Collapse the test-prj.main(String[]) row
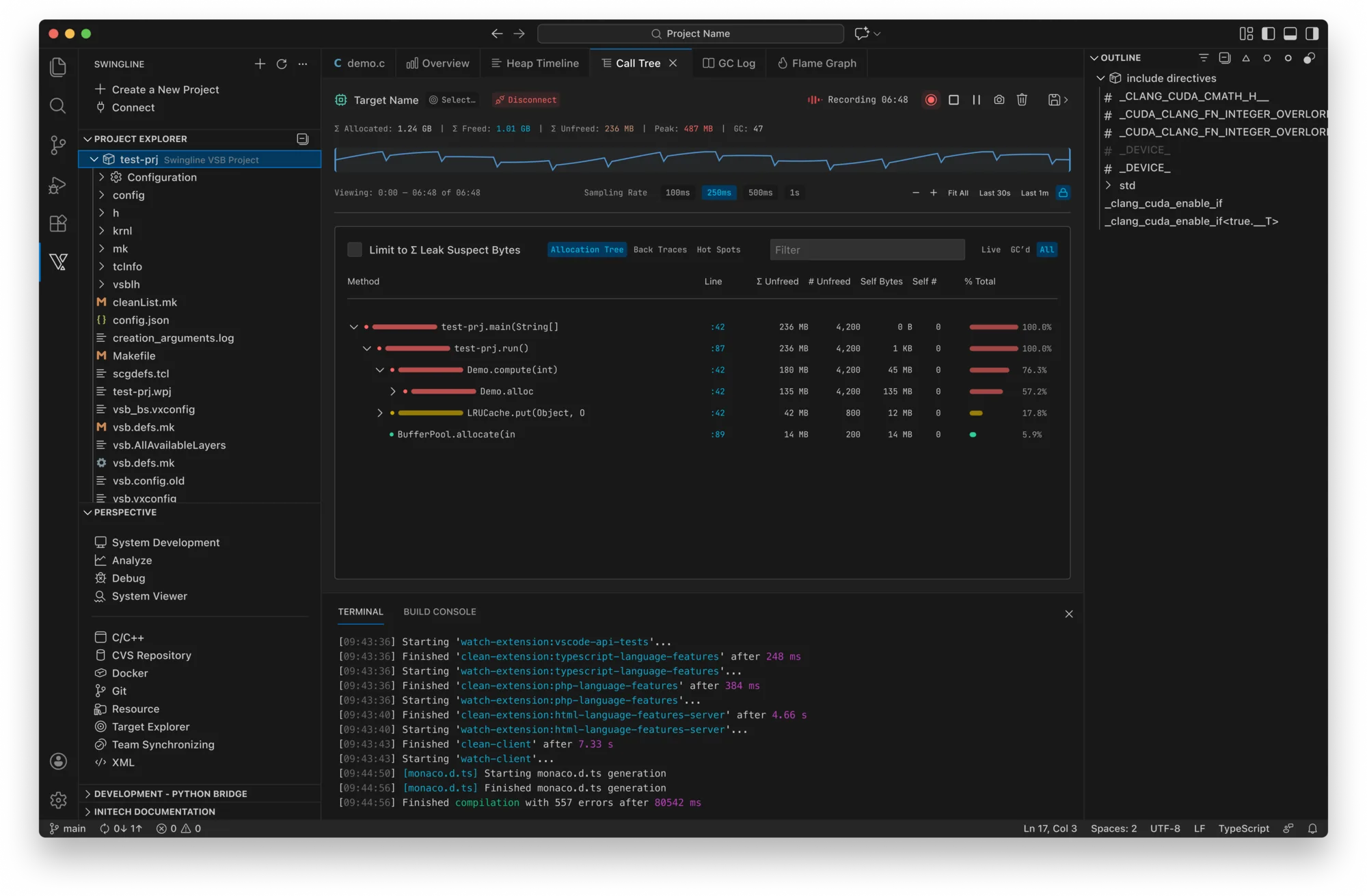Viewport: 1367px width, 896px height. (x=353, y=327)
